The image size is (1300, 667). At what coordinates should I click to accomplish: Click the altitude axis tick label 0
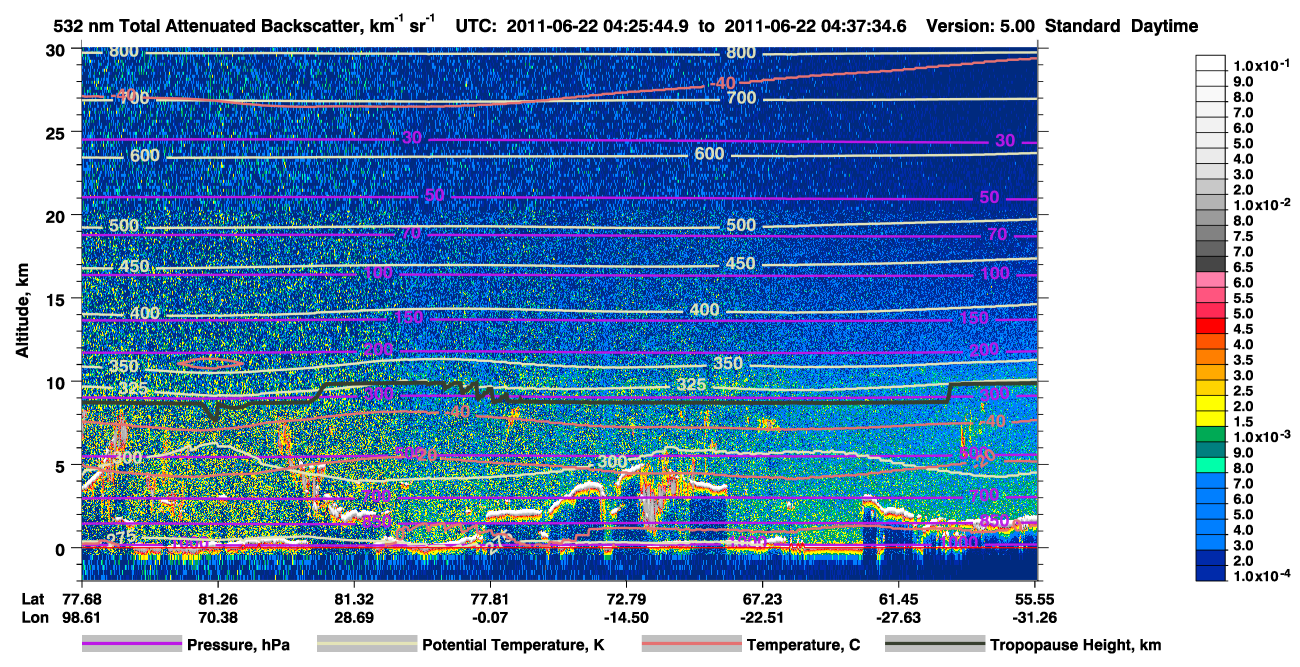[62, 549]
